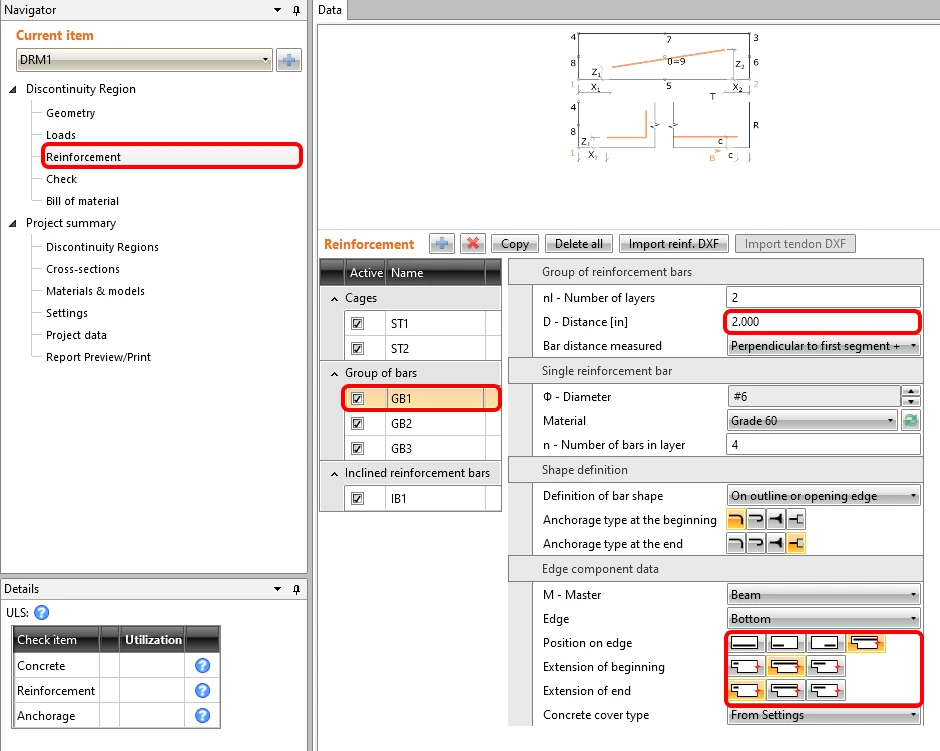Uncheck the ST1 cage active checkbox

(x=357, y=324)
